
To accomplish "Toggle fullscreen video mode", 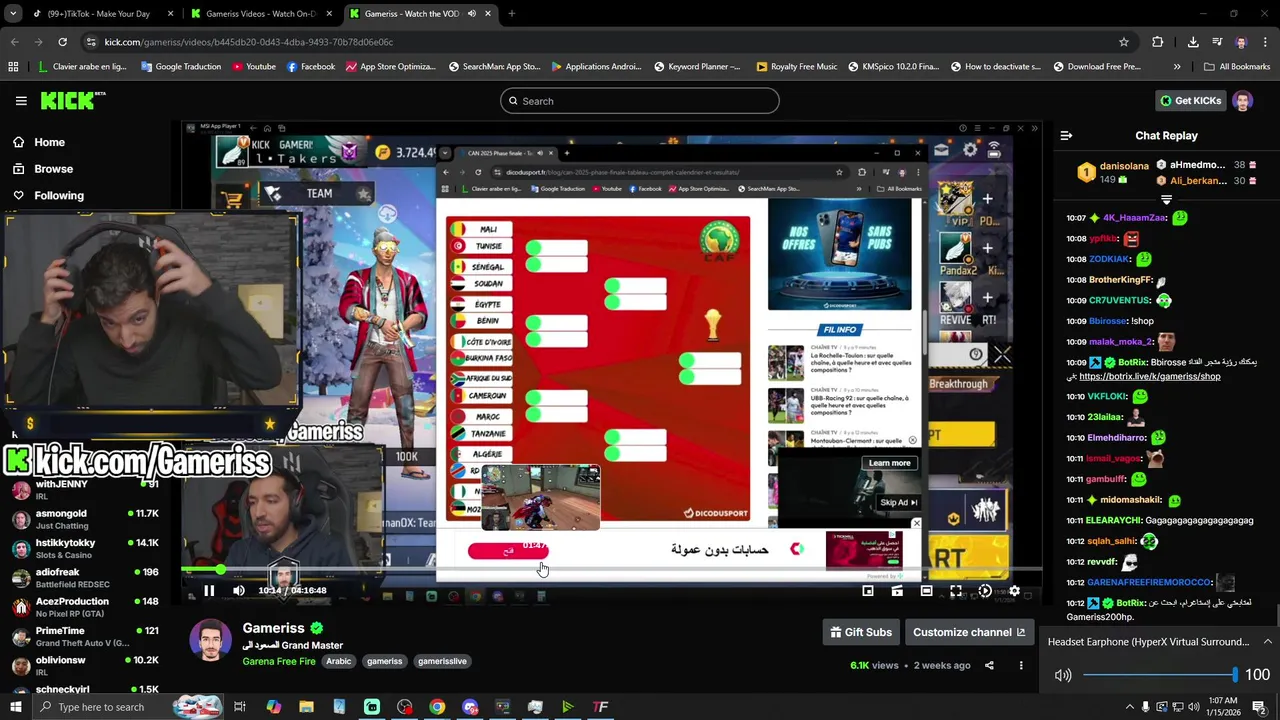I will 956,591.
